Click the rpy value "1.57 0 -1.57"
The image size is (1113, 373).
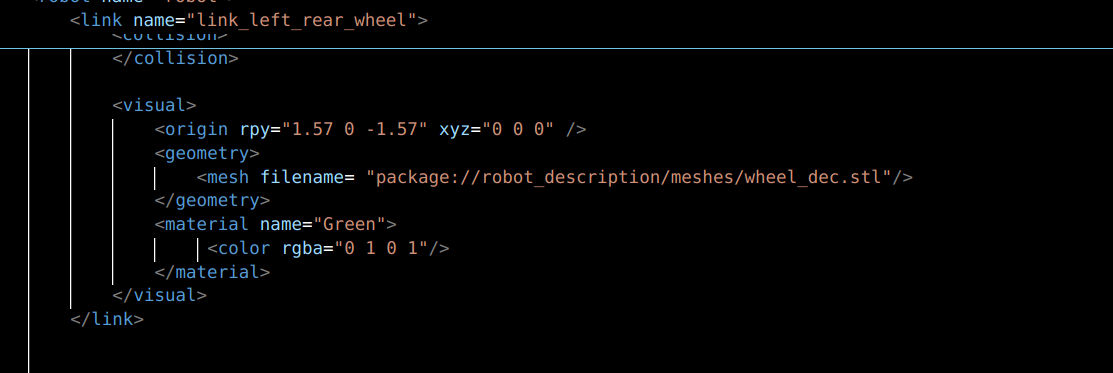(x=354, y=129)
